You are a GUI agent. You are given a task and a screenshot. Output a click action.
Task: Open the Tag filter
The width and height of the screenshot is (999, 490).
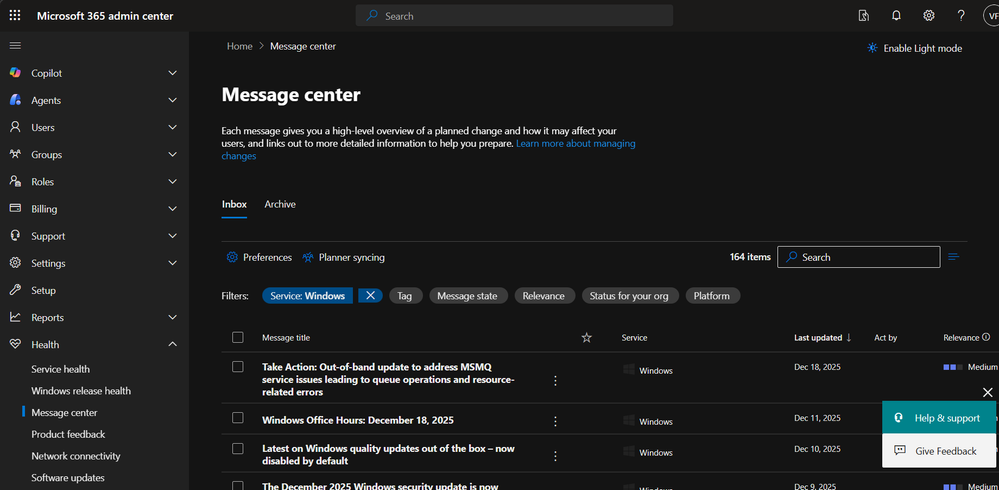pyautogui.click(x=405, y=296)
